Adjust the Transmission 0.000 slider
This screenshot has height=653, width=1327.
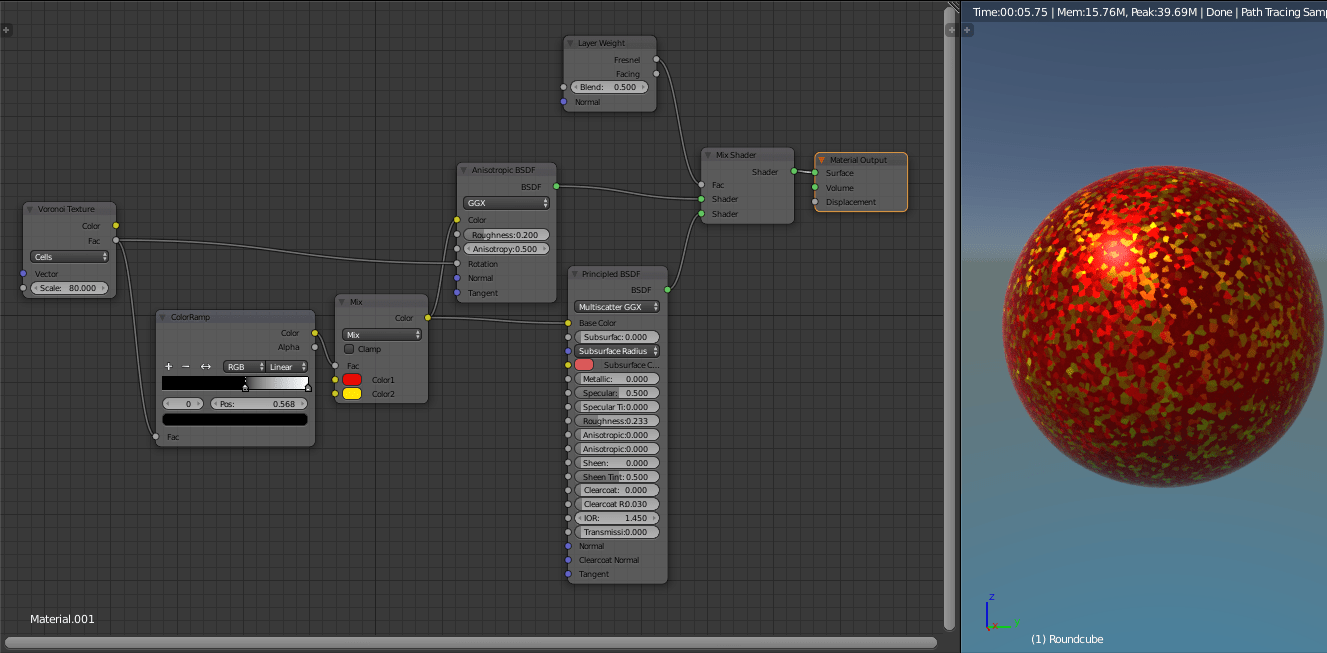coord(617,532)
